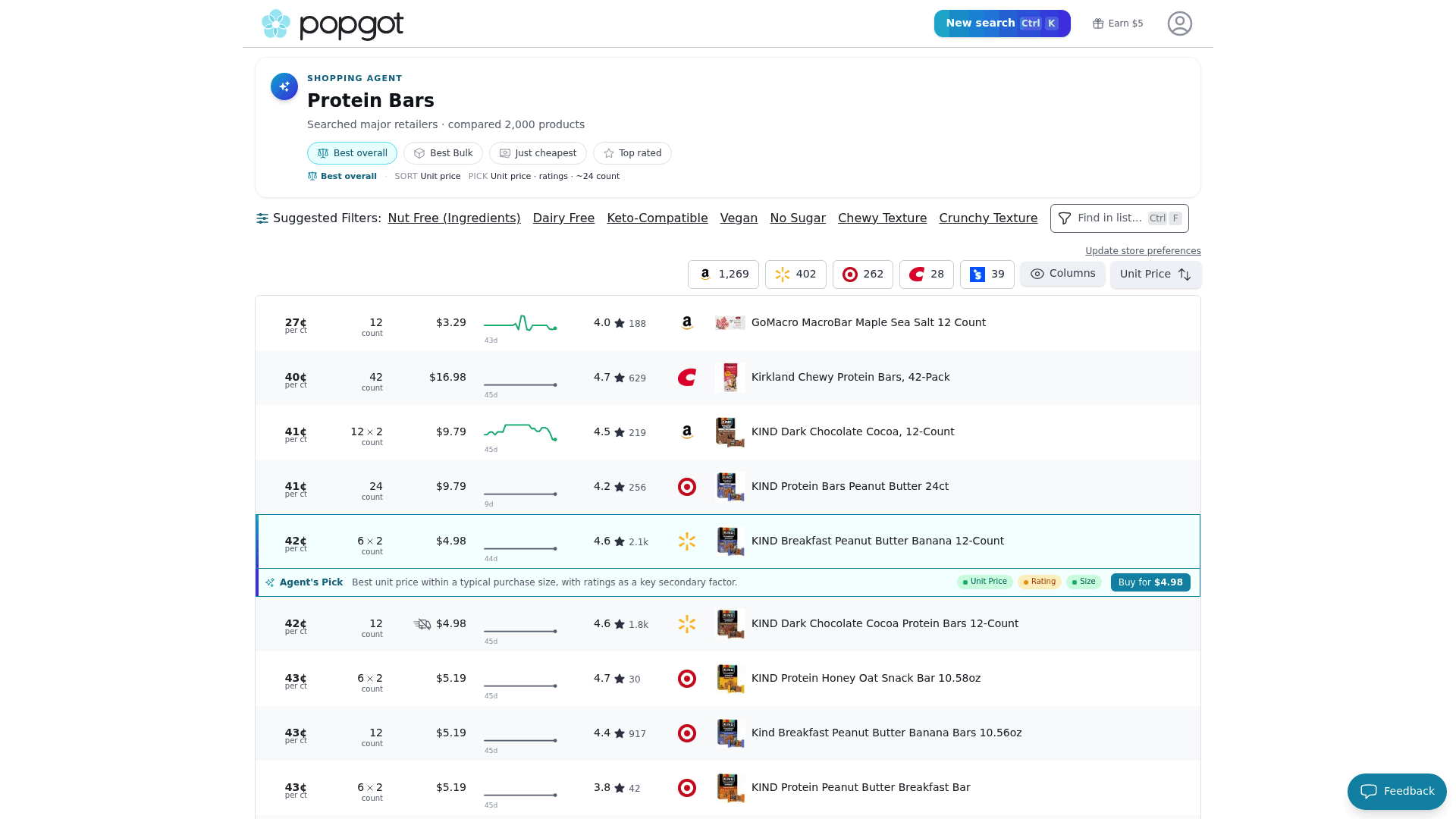
Task: Open KIND Breakfast Peanut Butter Banana 12-Count
Action: coord(877,541)
